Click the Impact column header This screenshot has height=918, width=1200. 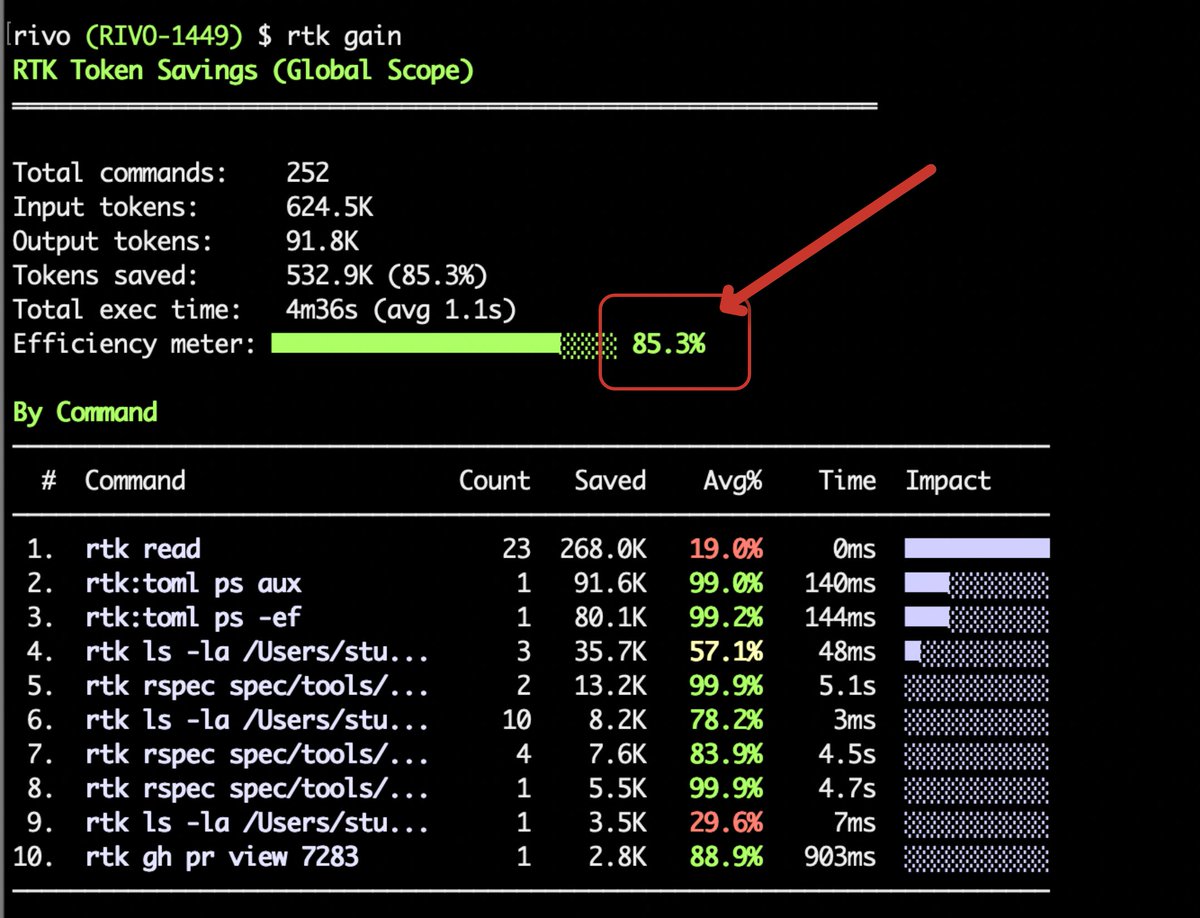click(948, 481)
